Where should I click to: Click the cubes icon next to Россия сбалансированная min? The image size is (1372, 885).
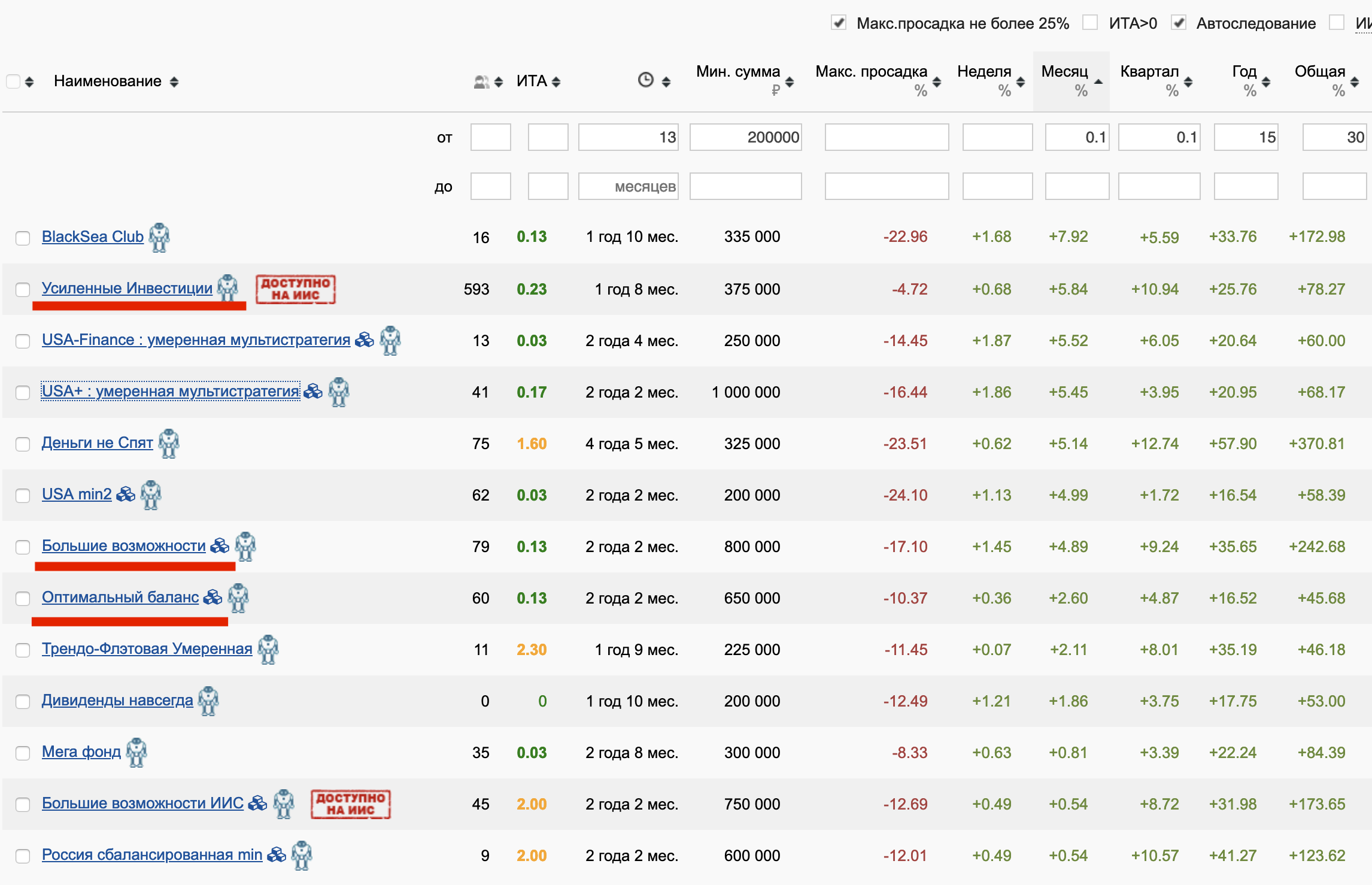click(276, 855)
